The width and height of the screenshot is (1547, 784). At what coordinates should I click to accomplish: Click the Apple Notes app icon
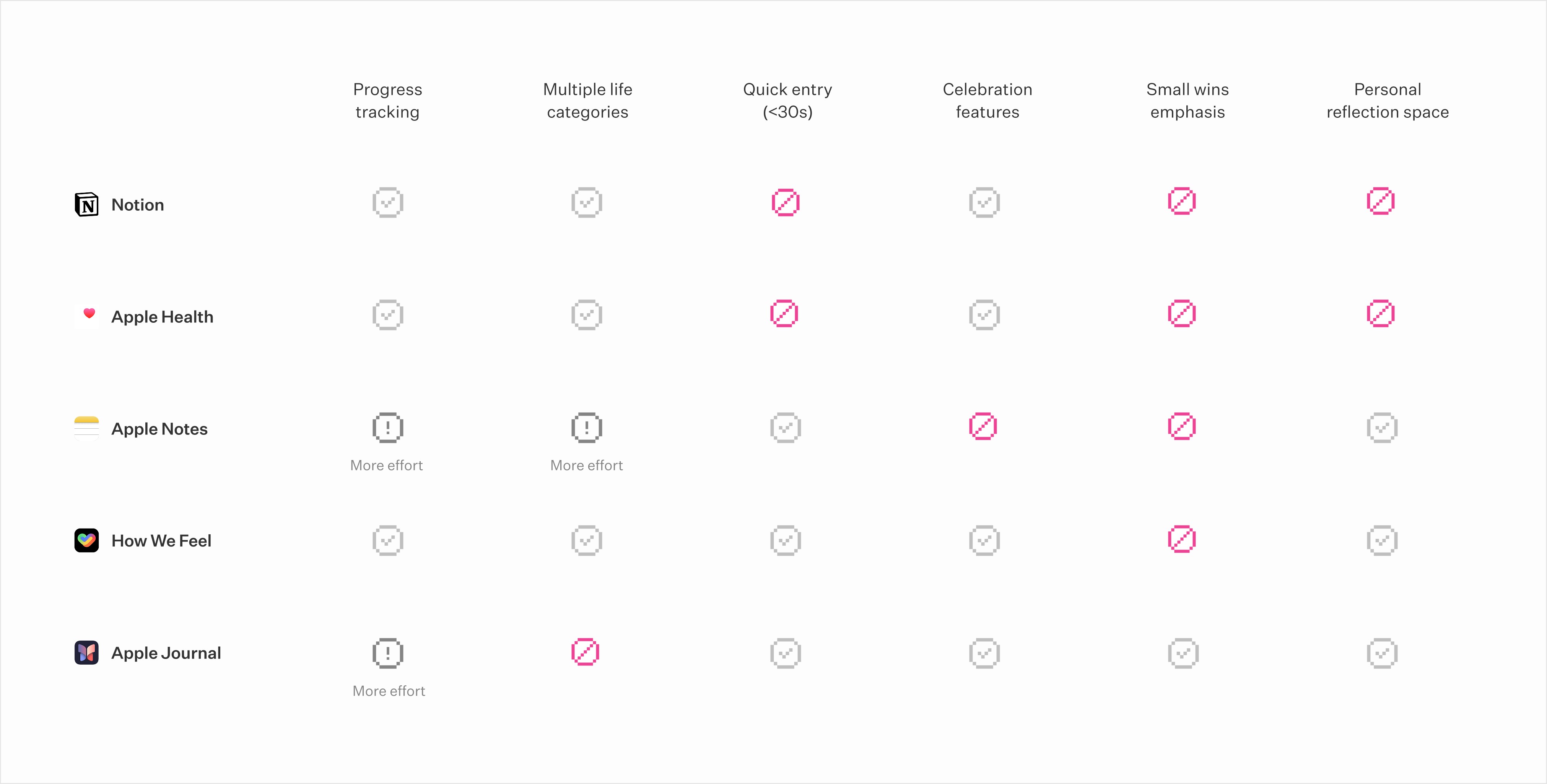(86, 428)
